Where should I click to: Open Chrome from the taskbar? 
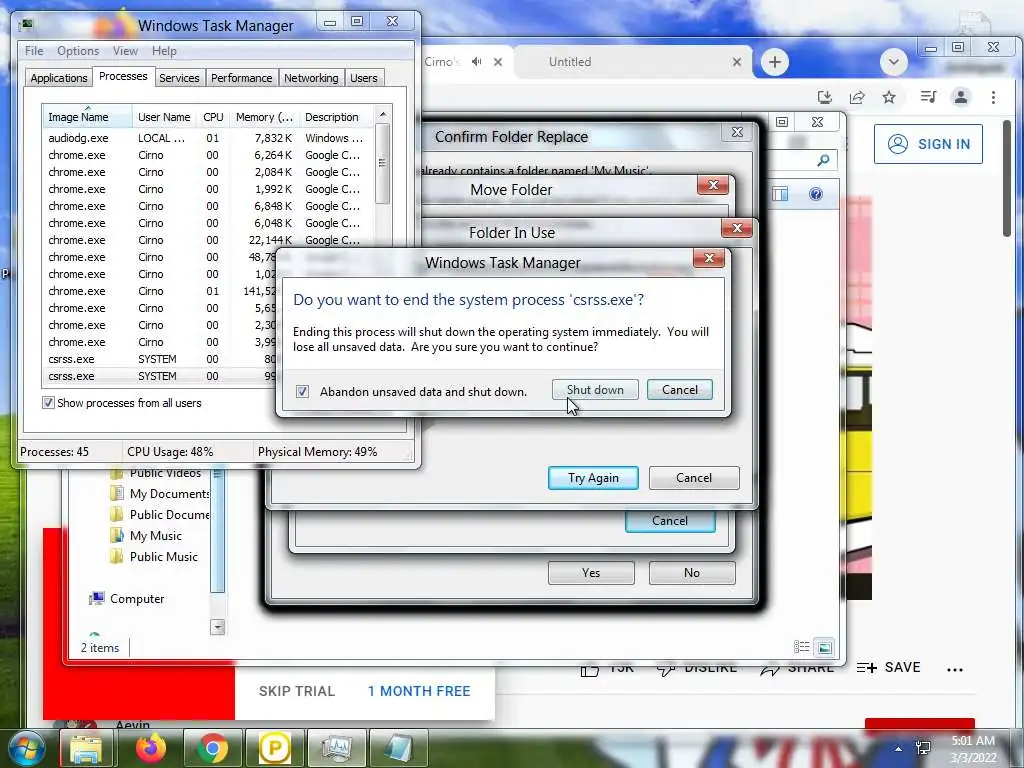point(213,748)
